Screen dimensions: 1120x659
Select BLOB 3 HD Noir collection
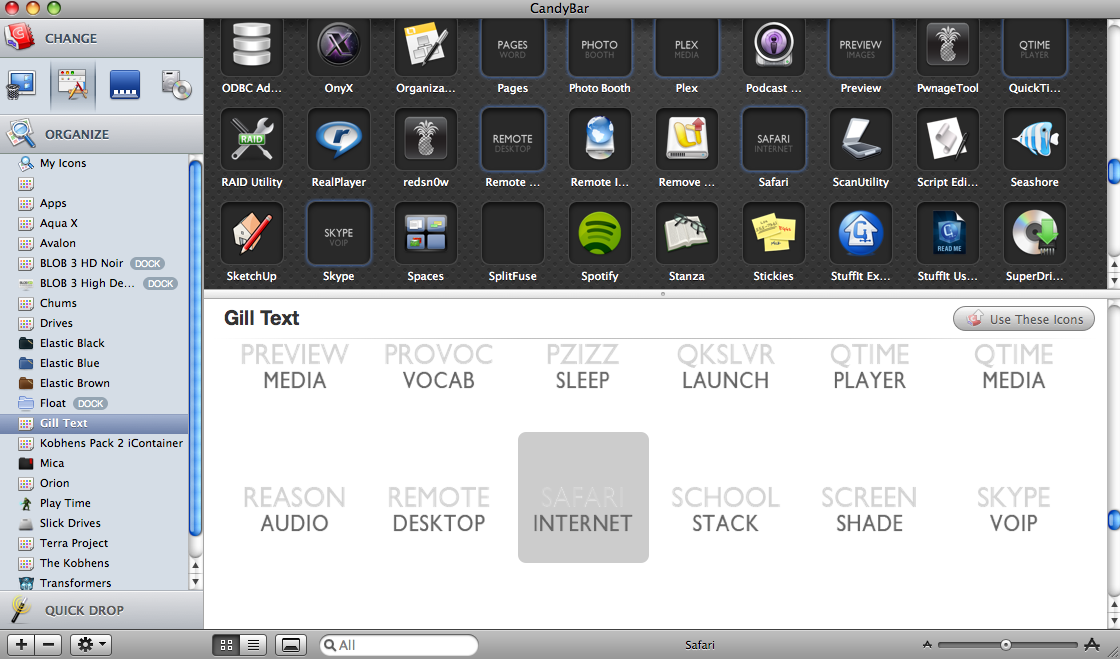94,263
